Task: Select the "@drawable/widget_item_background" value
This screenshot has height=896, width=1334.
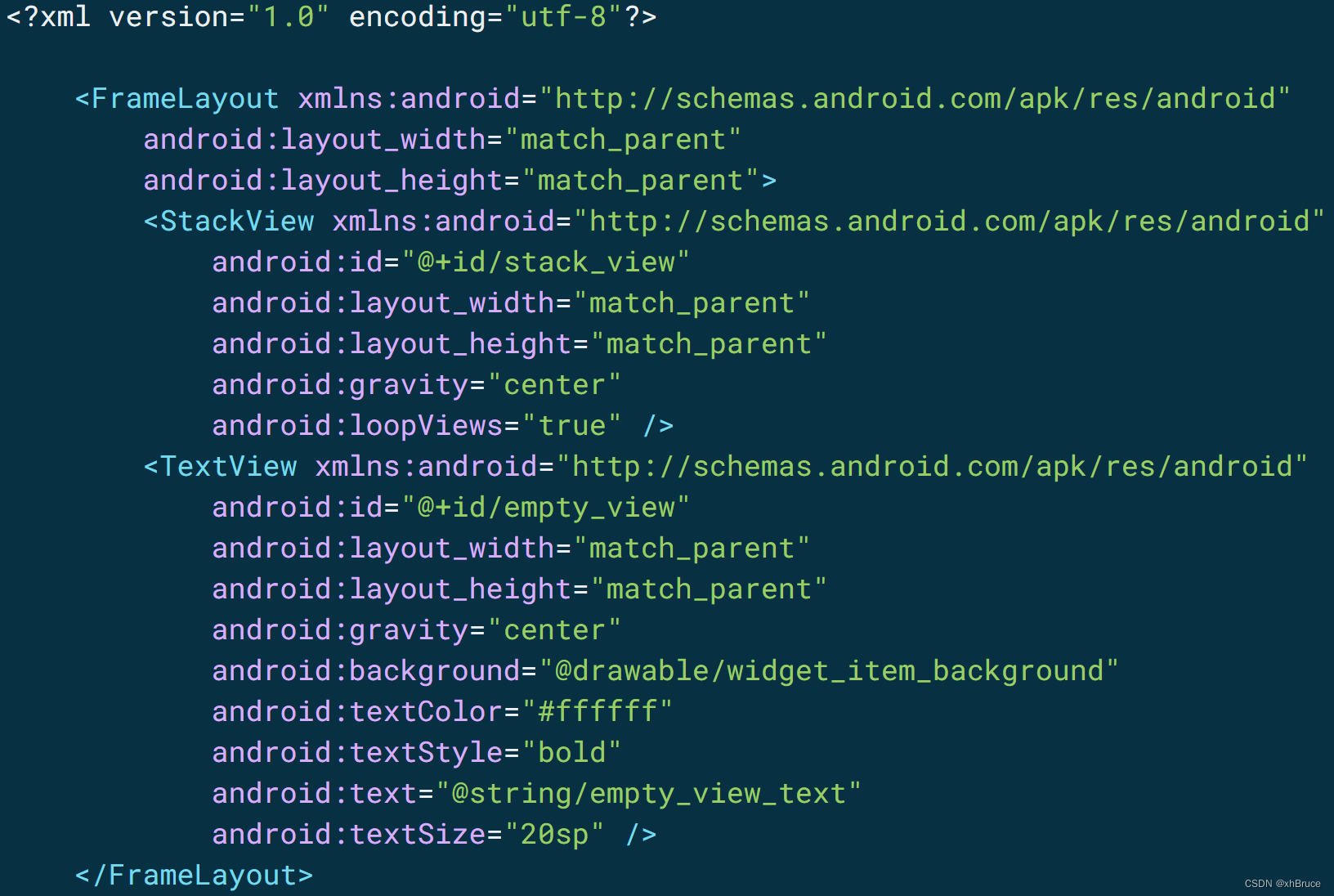Action: click(x=828, y=671)
